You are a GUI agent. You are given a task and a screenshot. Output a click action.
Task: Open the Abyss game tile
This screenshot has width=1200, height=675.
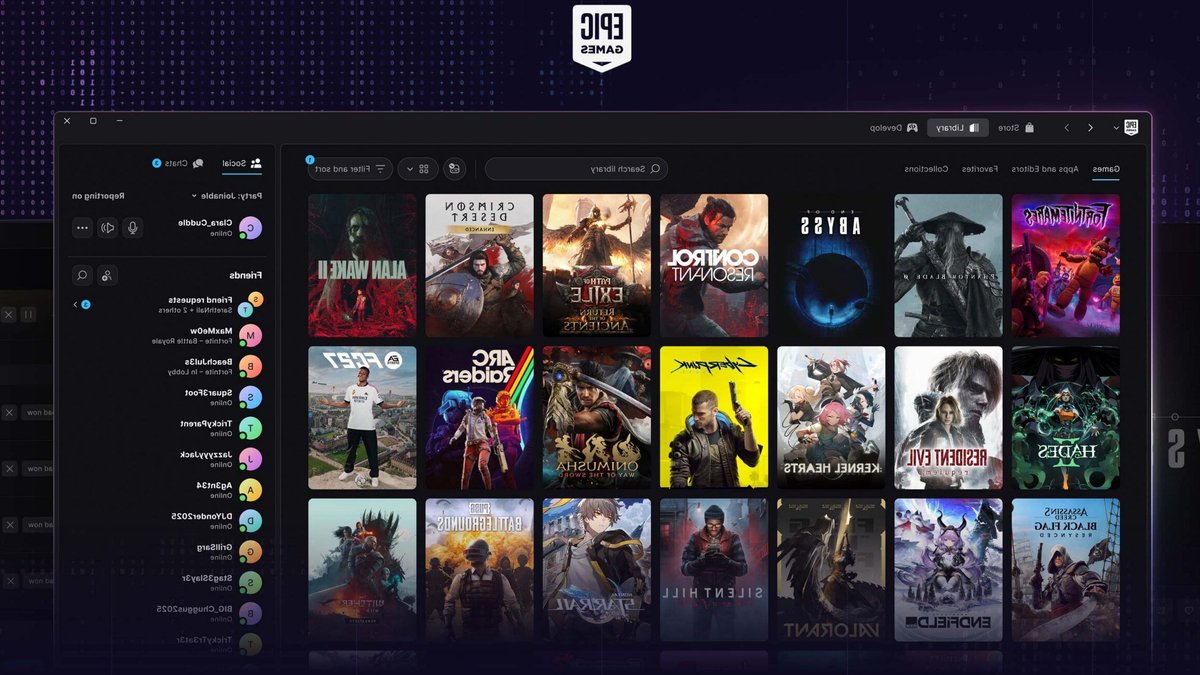(x=831, y=265)
